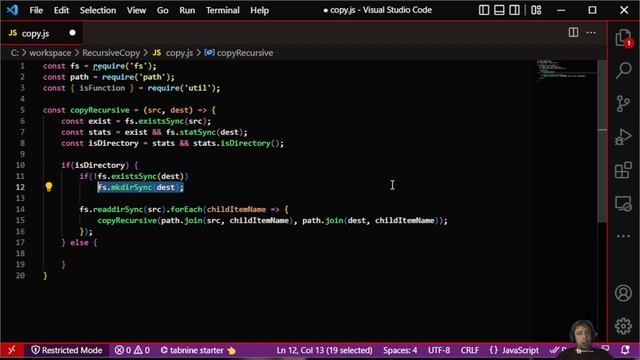Open the Help menu
Screen dimensions: 640x360
pyautogui.click(x=259, y=10)
